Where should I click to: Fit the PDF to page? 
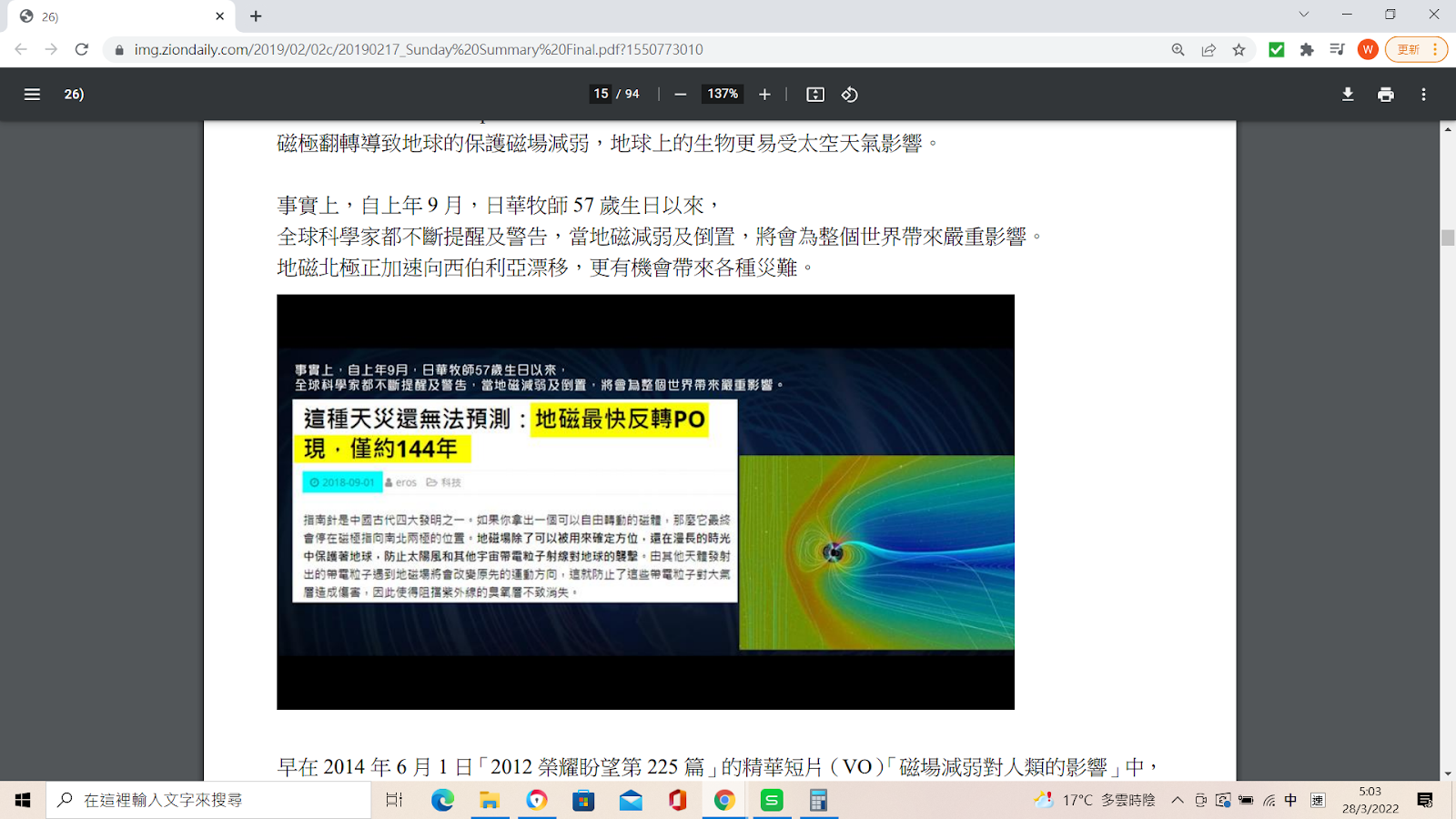point(815,94)
